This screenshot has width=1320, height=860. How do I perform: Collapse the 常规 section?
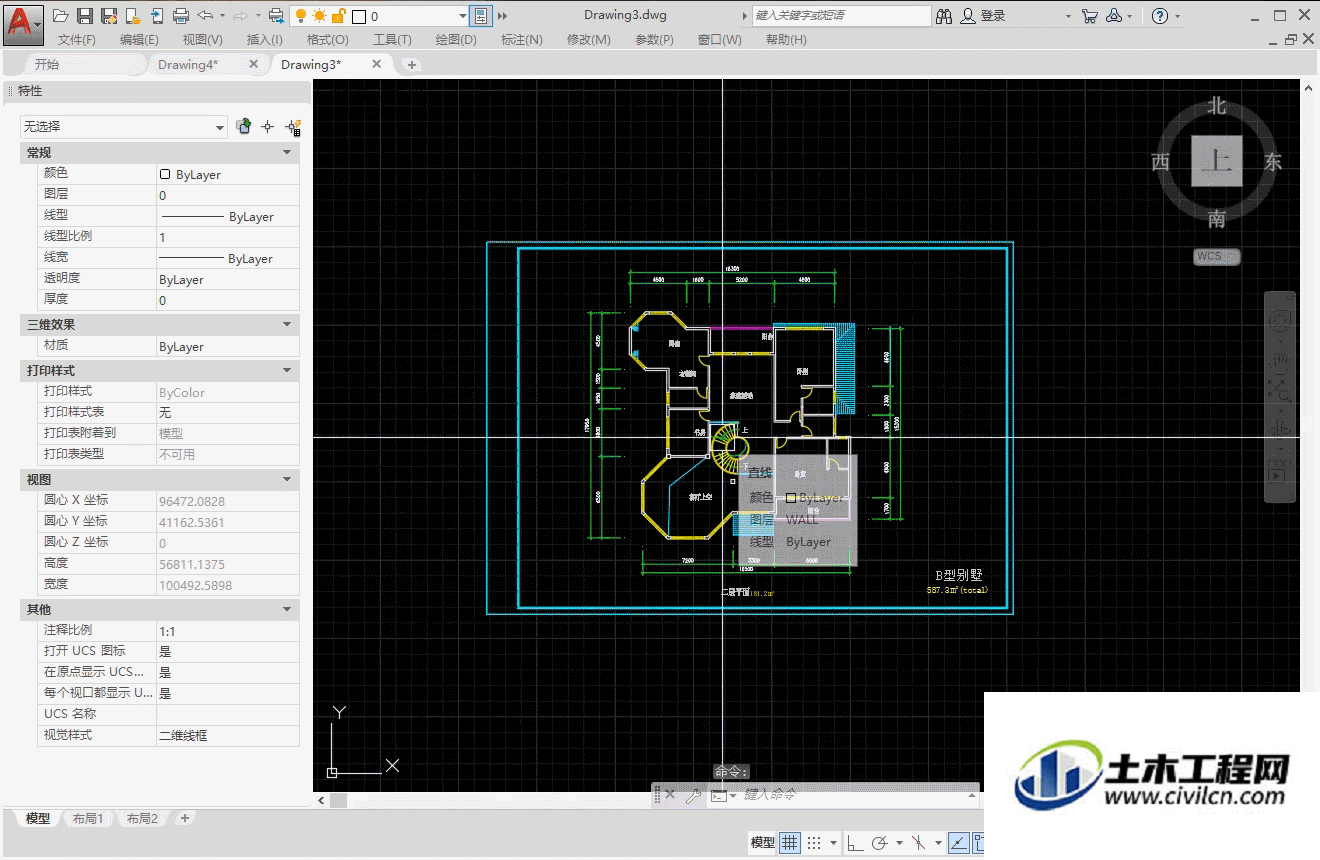[287, 153]
